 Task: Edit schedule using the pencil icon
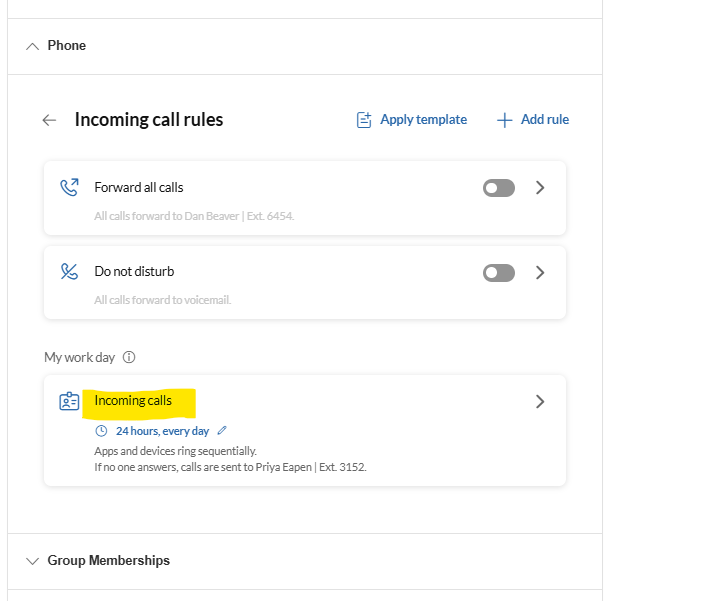[x=222, y=431]
